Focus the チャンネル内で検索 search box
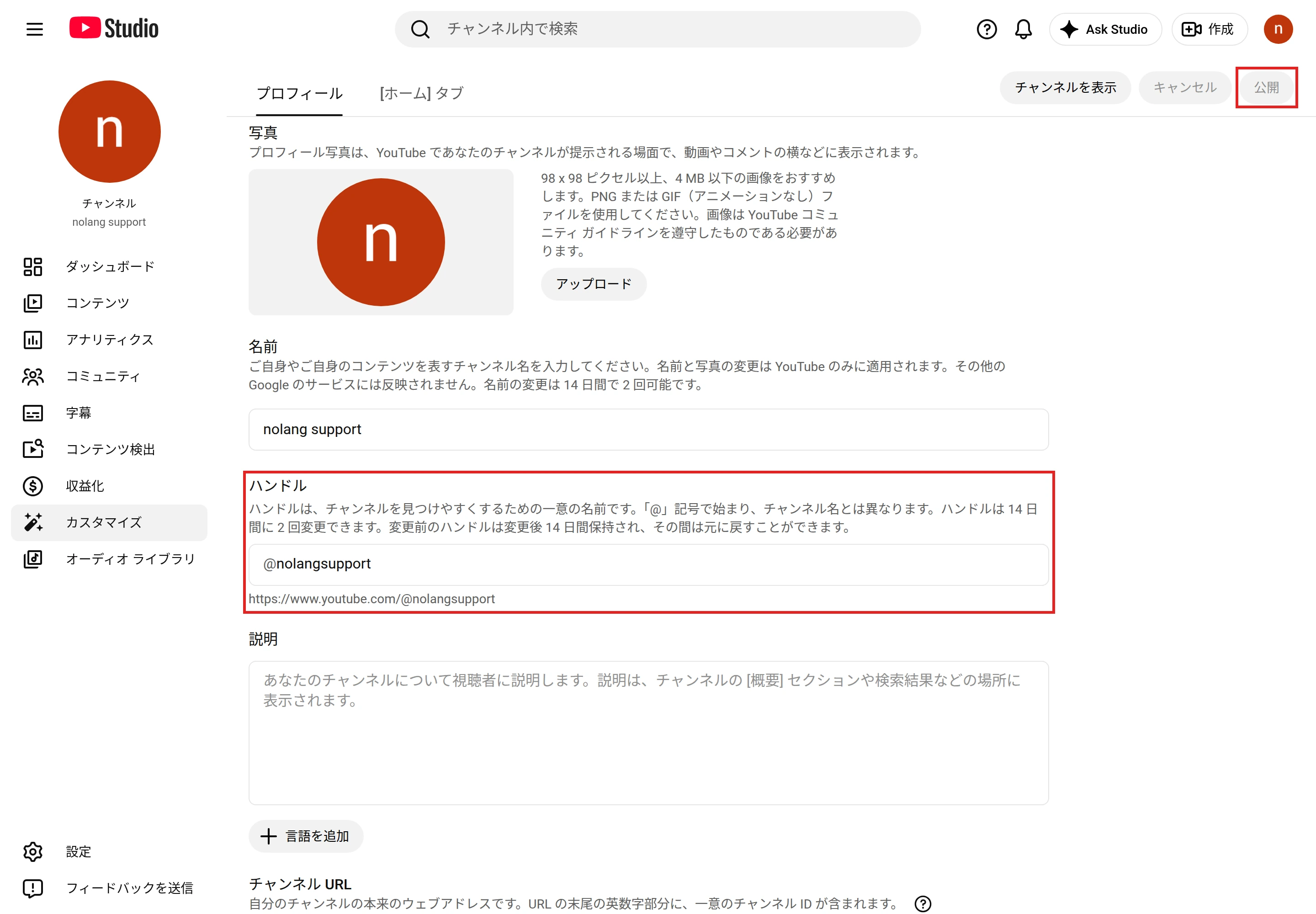Viewport: 1316px width, 914px height. (658, 29)
